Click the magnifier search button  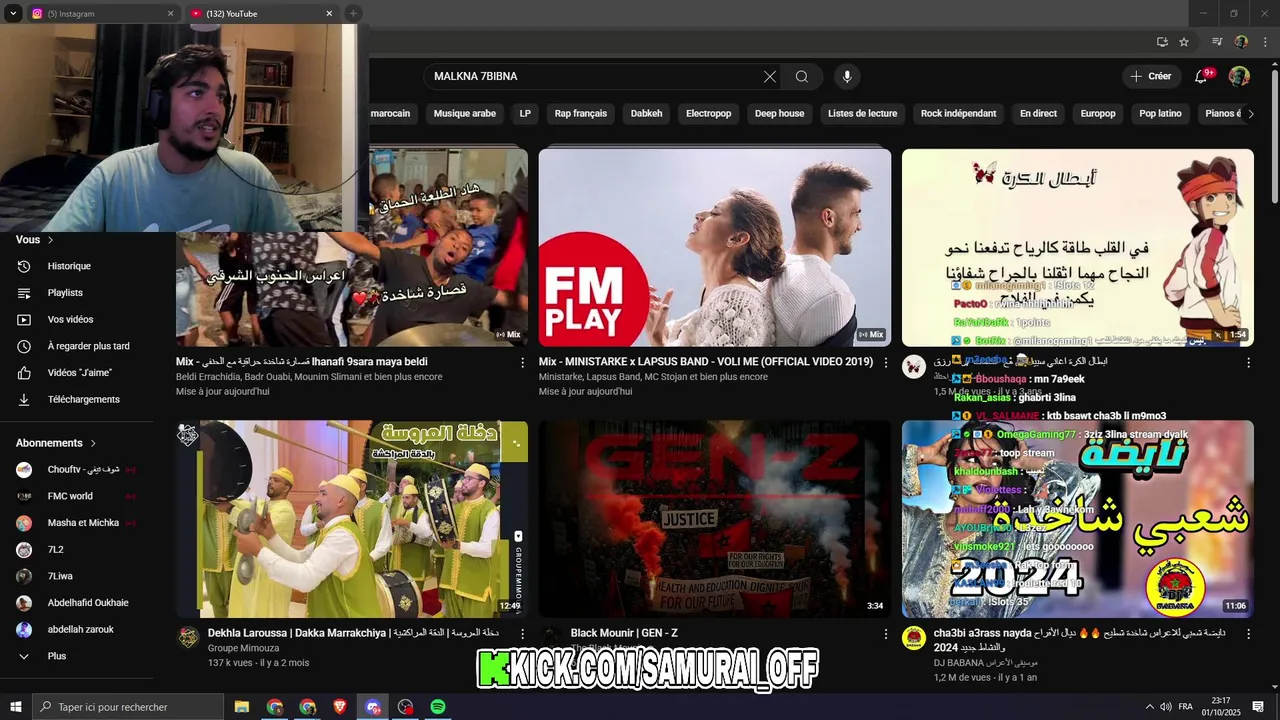coord(802,77)
